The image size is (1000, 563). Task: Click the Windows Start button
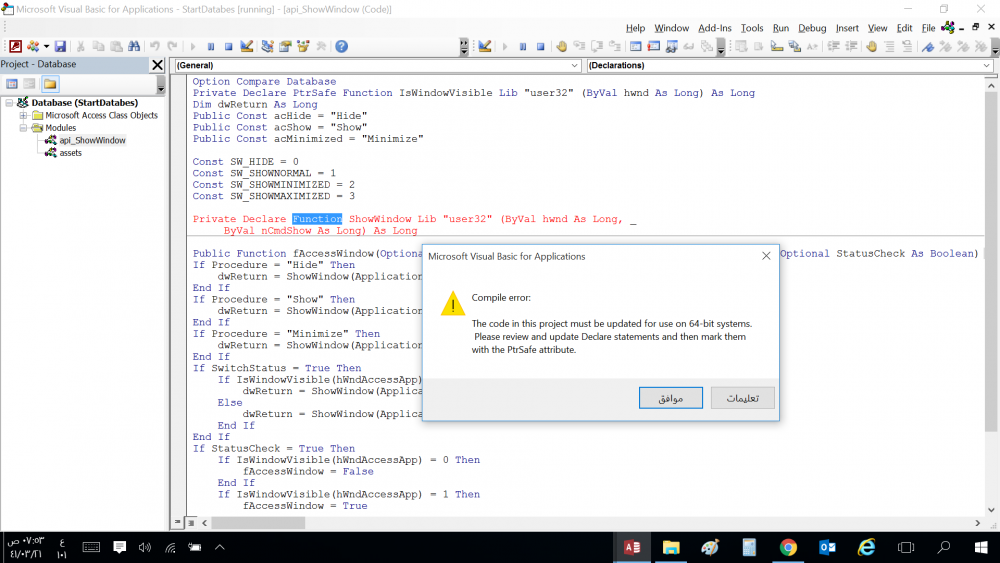point(982,547)
